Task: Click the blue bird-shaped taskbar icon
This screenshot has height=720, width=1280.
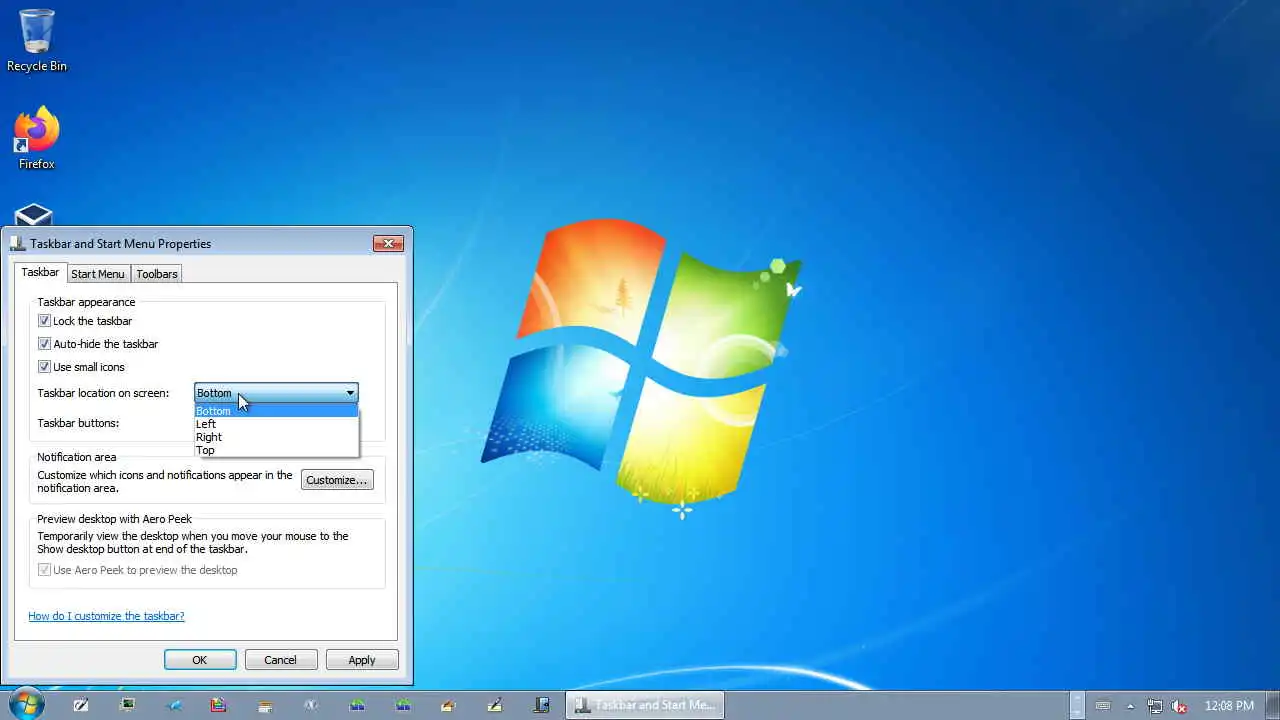Action: [x=173, y=705]
